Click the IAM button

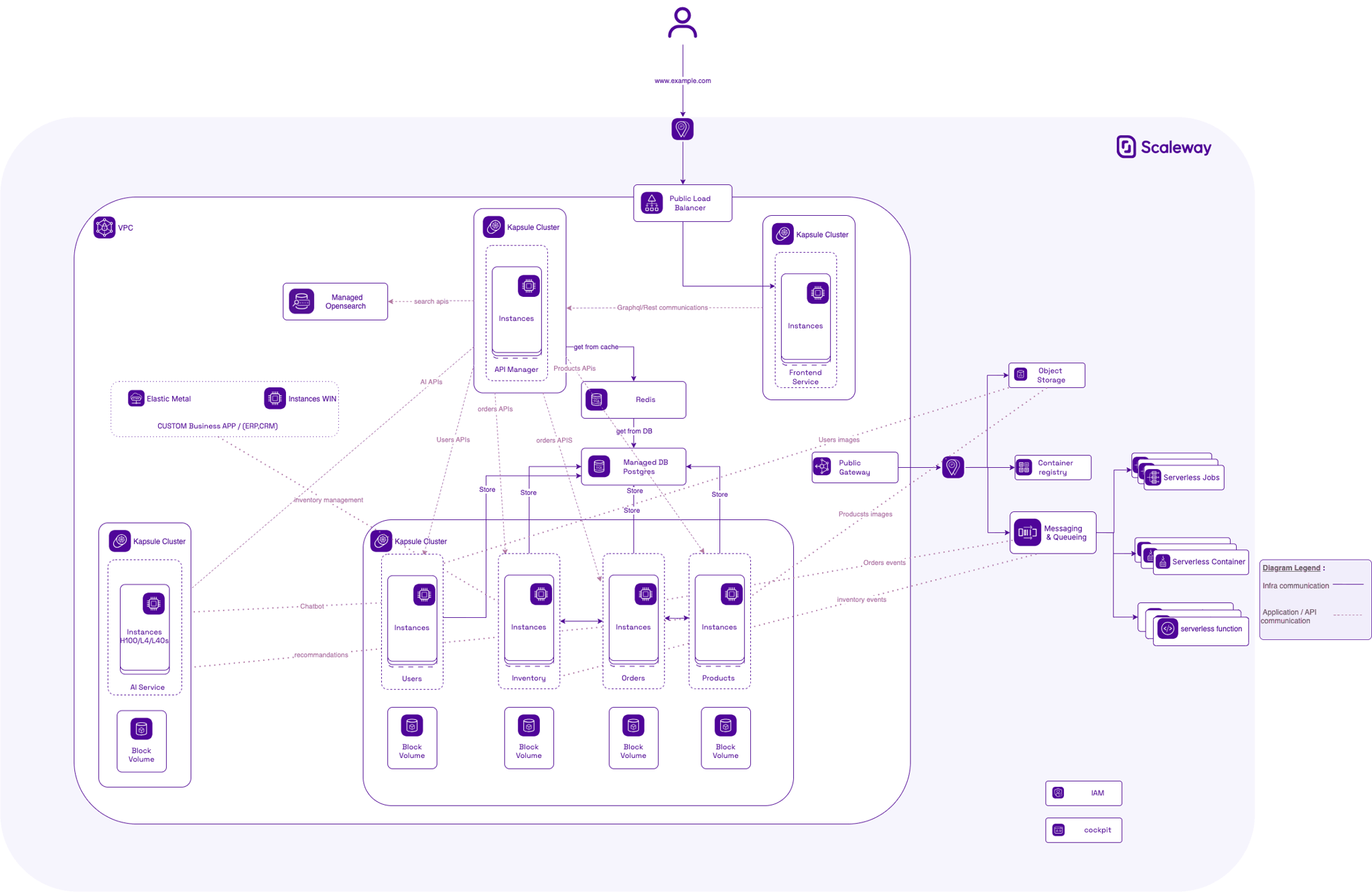pos(1083,793)
